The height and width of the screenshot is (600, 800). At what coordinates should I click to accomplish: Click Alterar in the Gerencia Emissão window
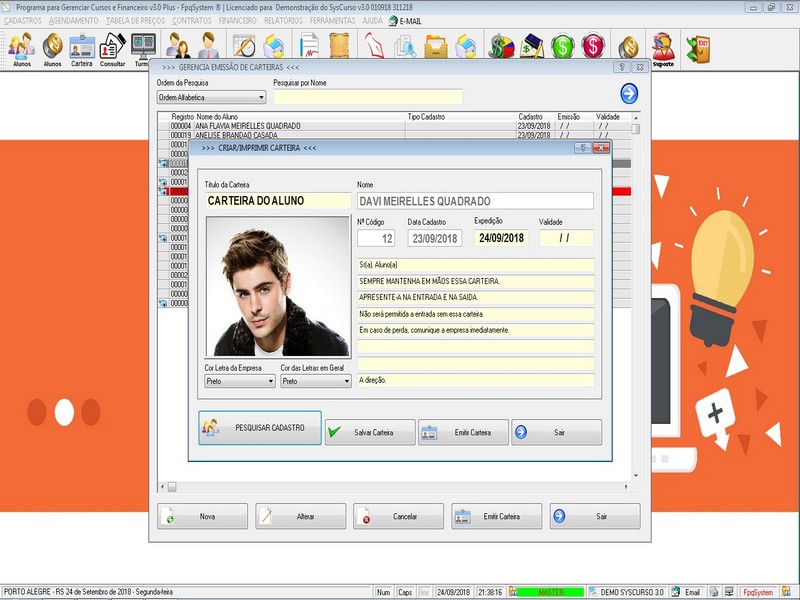click(x=301, y=516)
